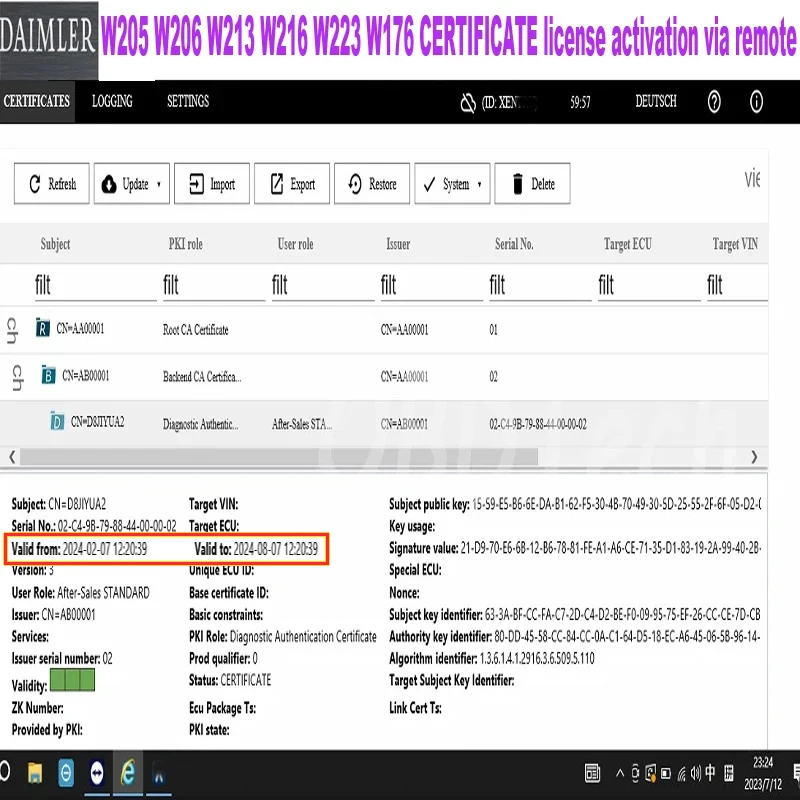Sort by the Target VIN column header
This screenshot has height=800, width=800.
coord(735,244)
